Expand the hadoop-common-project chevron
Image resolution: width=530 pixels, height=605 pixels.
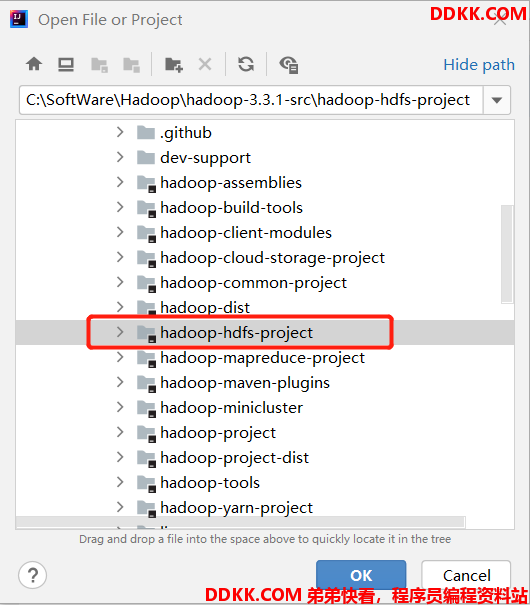(120, 282)
